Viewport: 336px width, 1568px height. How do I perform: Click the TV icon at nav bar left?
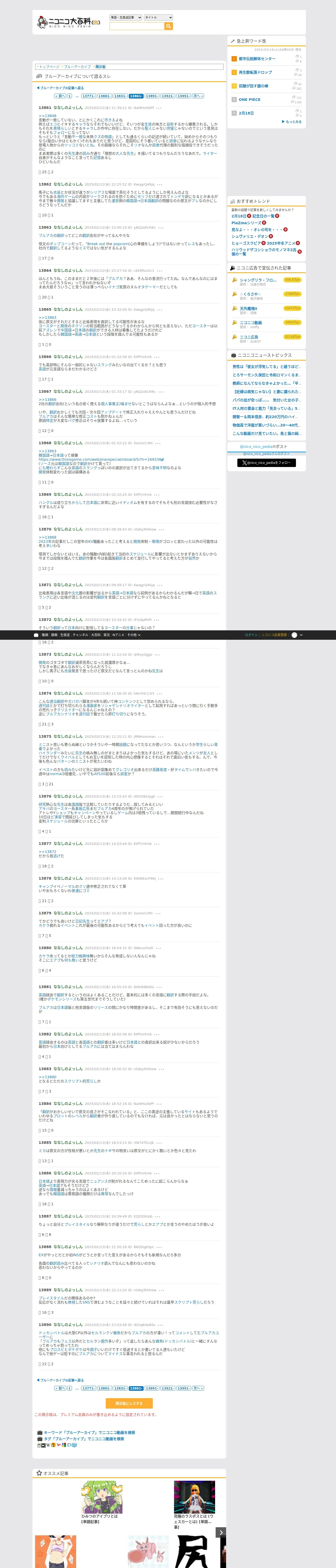click(x=36, y=635)
